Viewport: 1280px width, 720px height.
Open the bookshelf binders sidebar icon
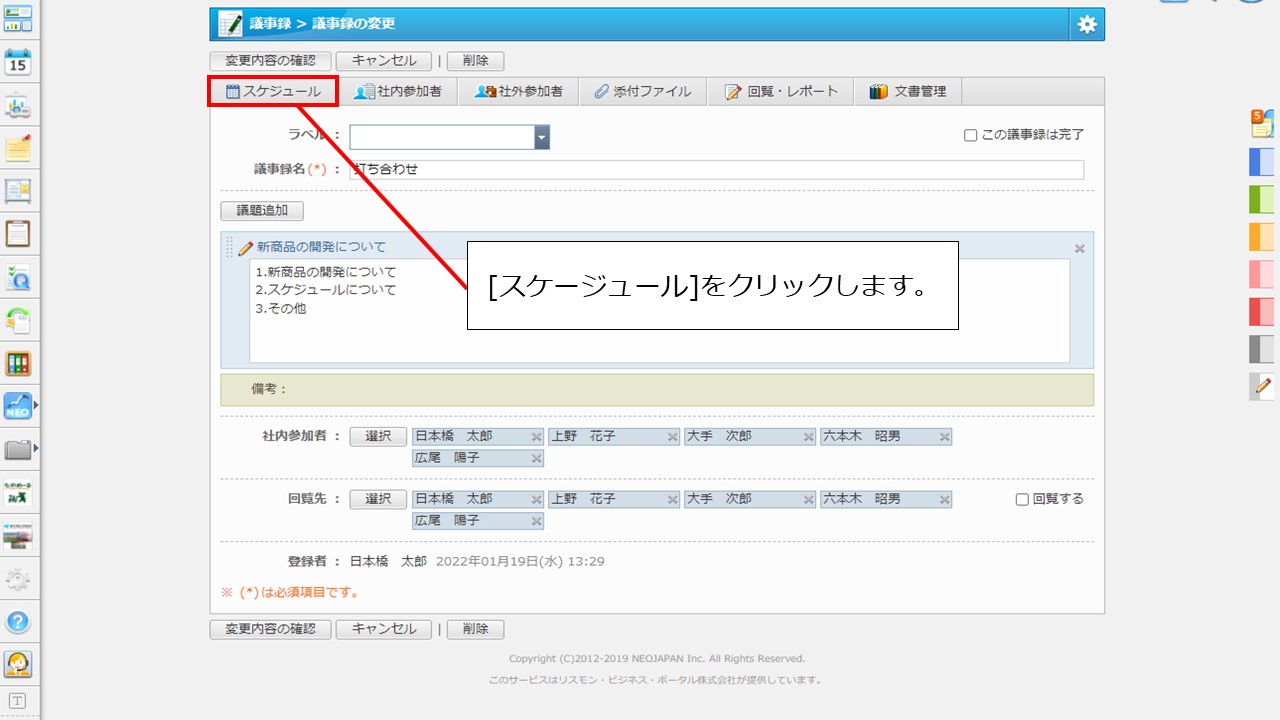click(18, 363)
